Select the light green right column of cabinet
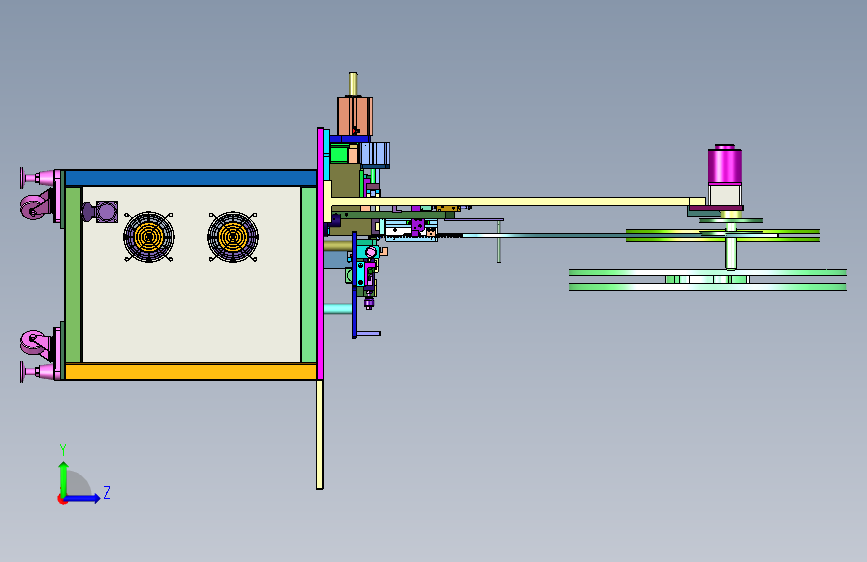The width and height of the screenshot is (867, 562). pyautogui.click(x=309, y=274)
